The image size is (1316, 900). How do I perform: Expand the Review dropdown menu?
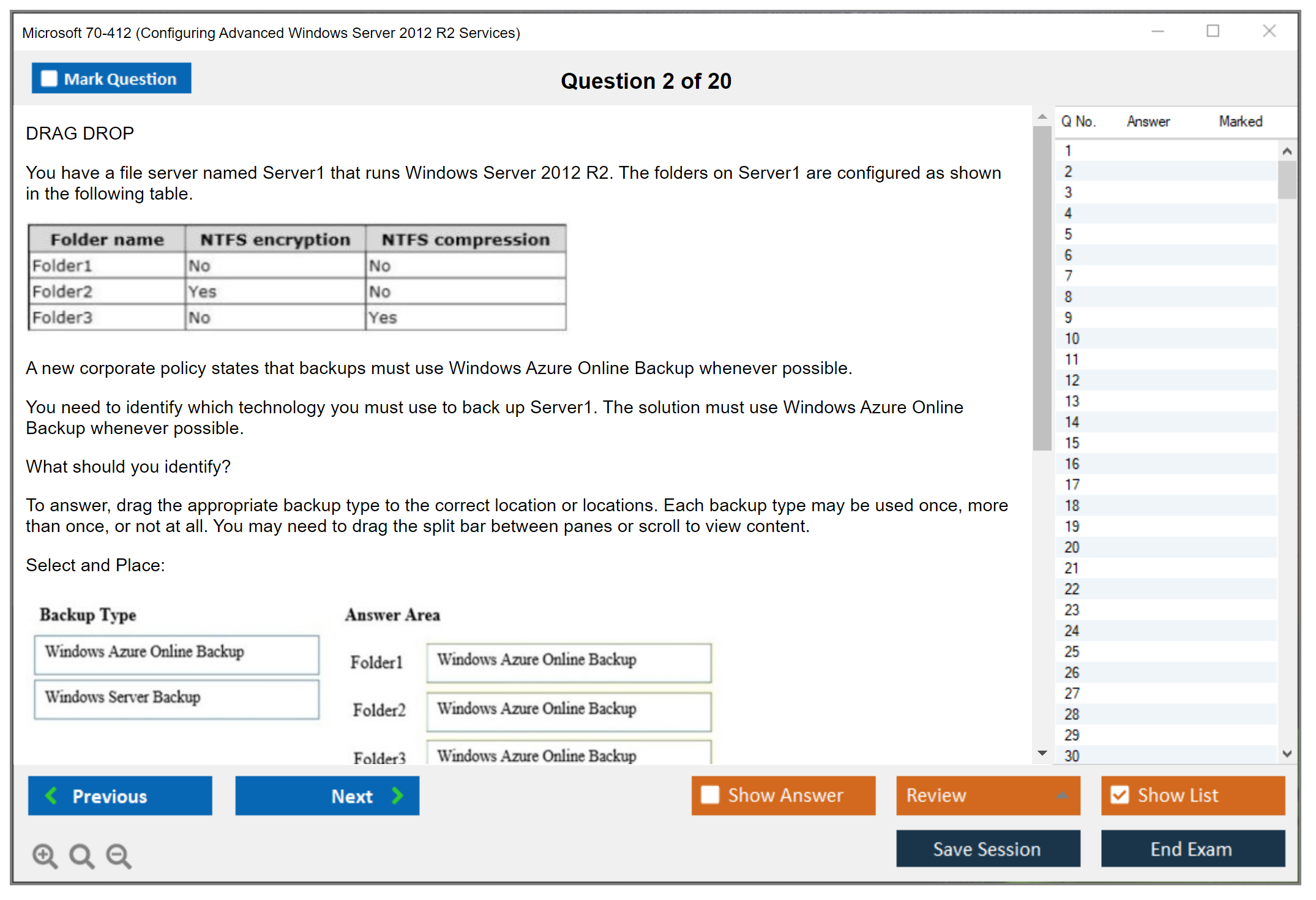tap(1062, 795)
